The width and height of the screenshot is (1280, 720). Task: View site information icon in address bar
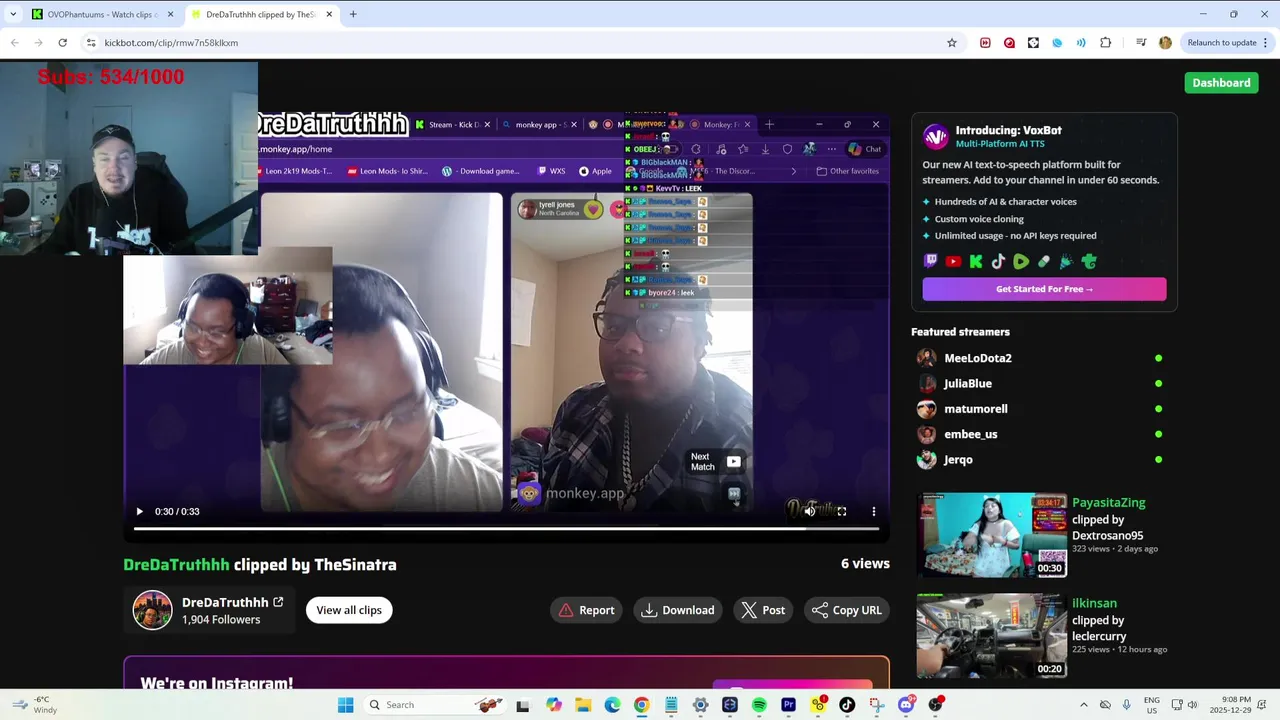coord(91,43)
